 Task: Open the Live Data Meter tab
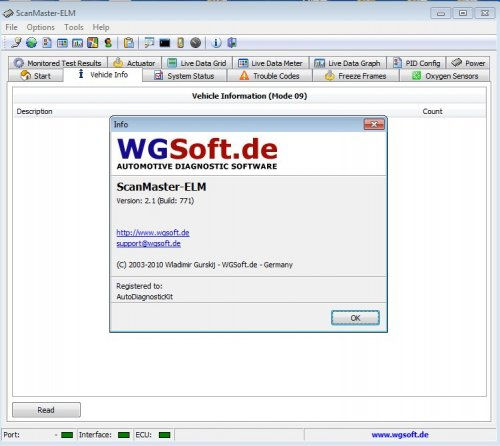click(x=271, y=63)
